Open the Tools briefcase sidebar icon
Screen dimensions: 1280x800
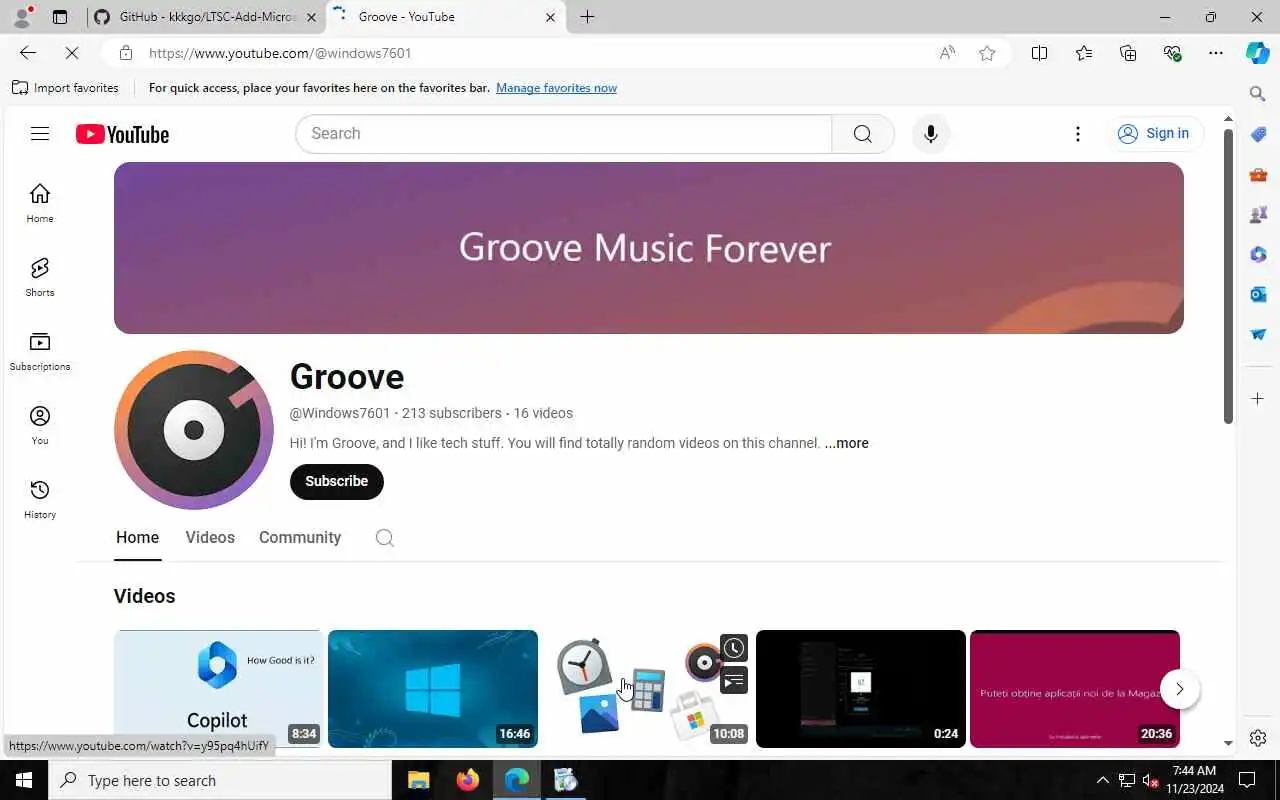point(1258,174)
